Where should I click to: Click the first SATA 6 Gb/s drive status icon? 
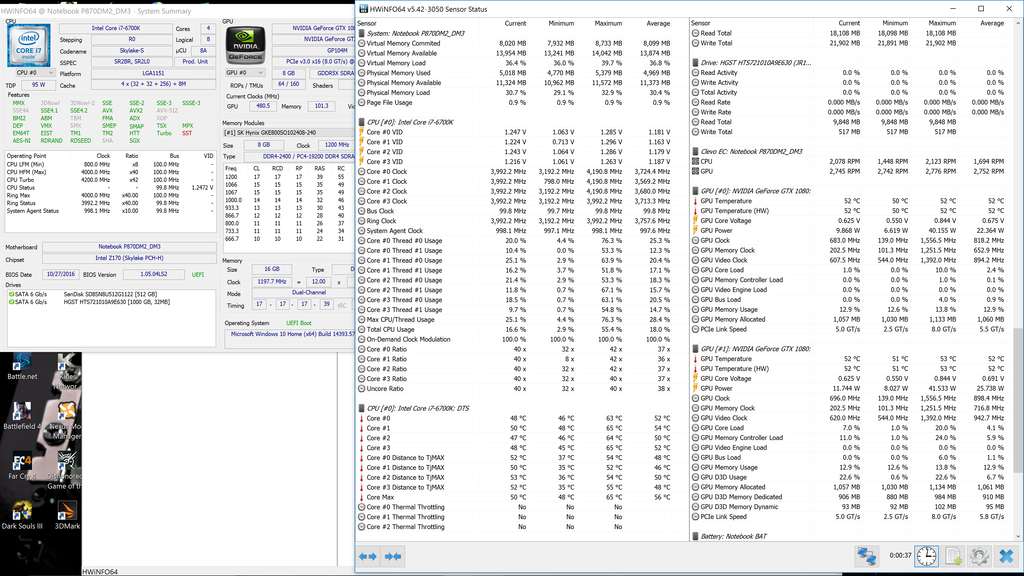11,295
